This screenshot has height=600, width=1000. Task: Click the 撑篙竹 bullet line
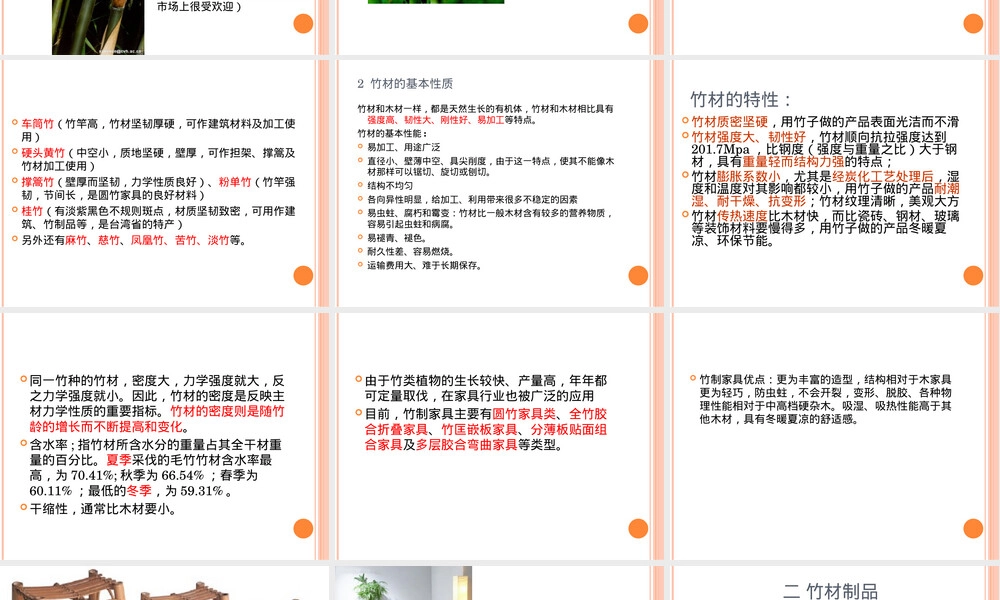[158, 189]
